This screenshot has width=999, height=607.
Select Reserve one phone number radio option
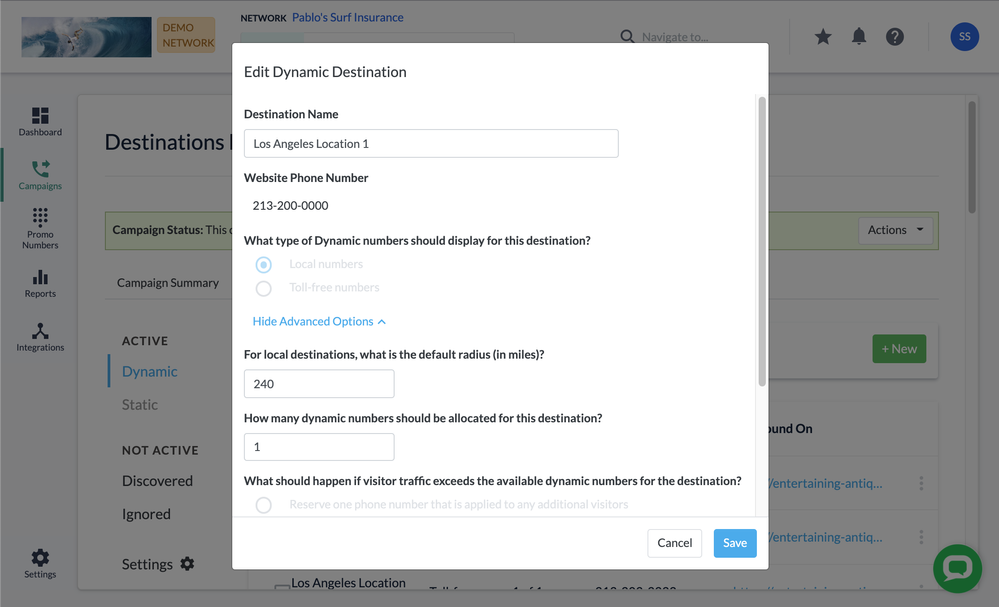click(x=263, y=505)
